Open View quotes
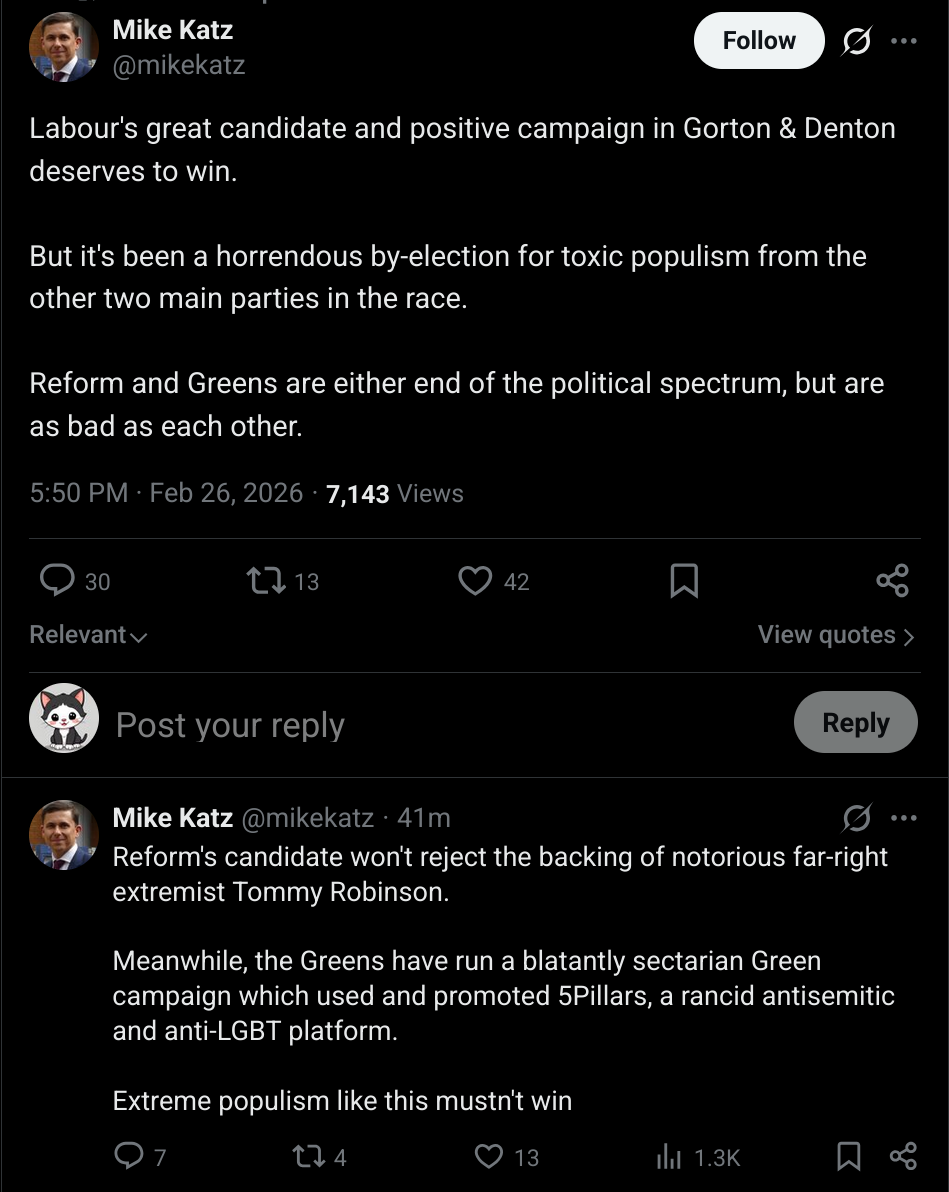Viewport: 949px width, 1192px height. click(x=836, y=635)
